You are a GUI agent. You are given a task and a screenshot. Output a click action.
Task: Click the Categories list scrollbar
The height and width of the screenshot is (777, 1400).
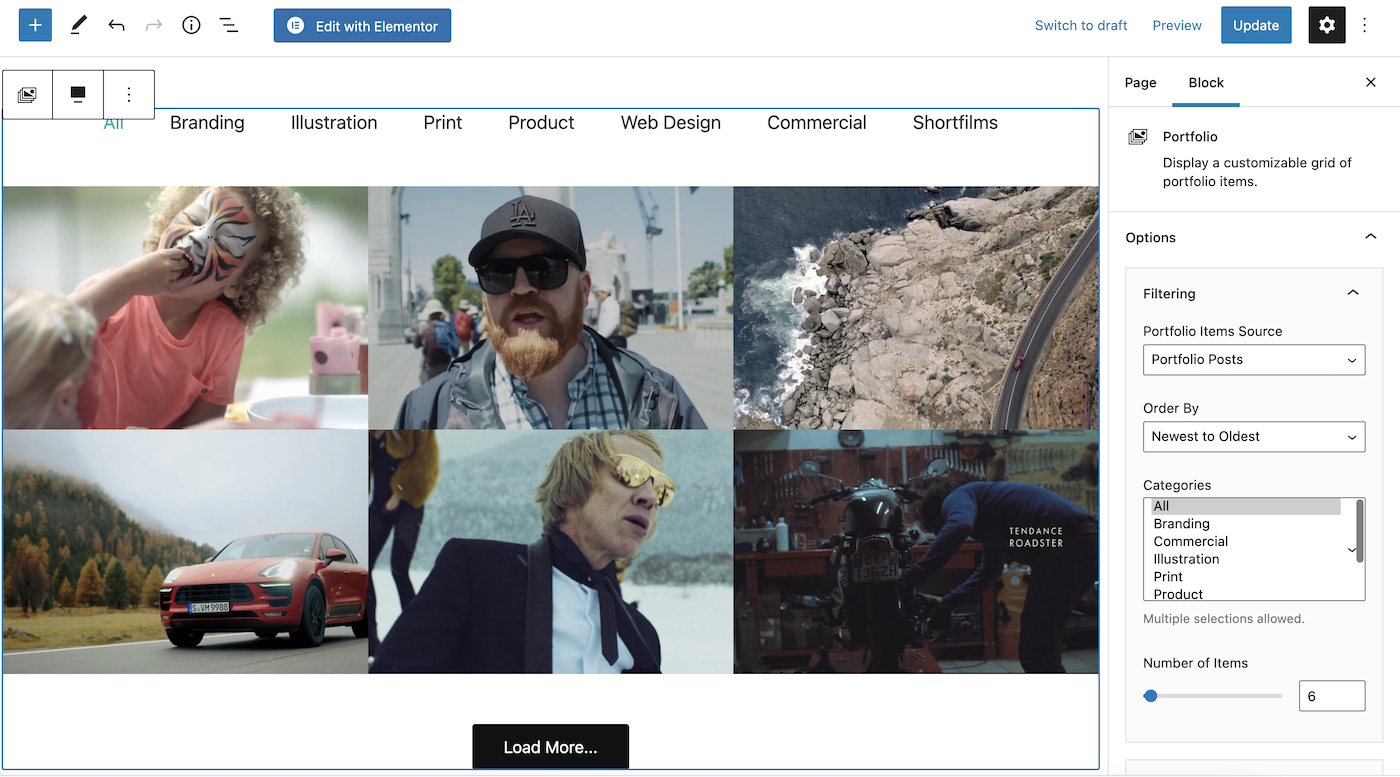[x=1359, y=531]
